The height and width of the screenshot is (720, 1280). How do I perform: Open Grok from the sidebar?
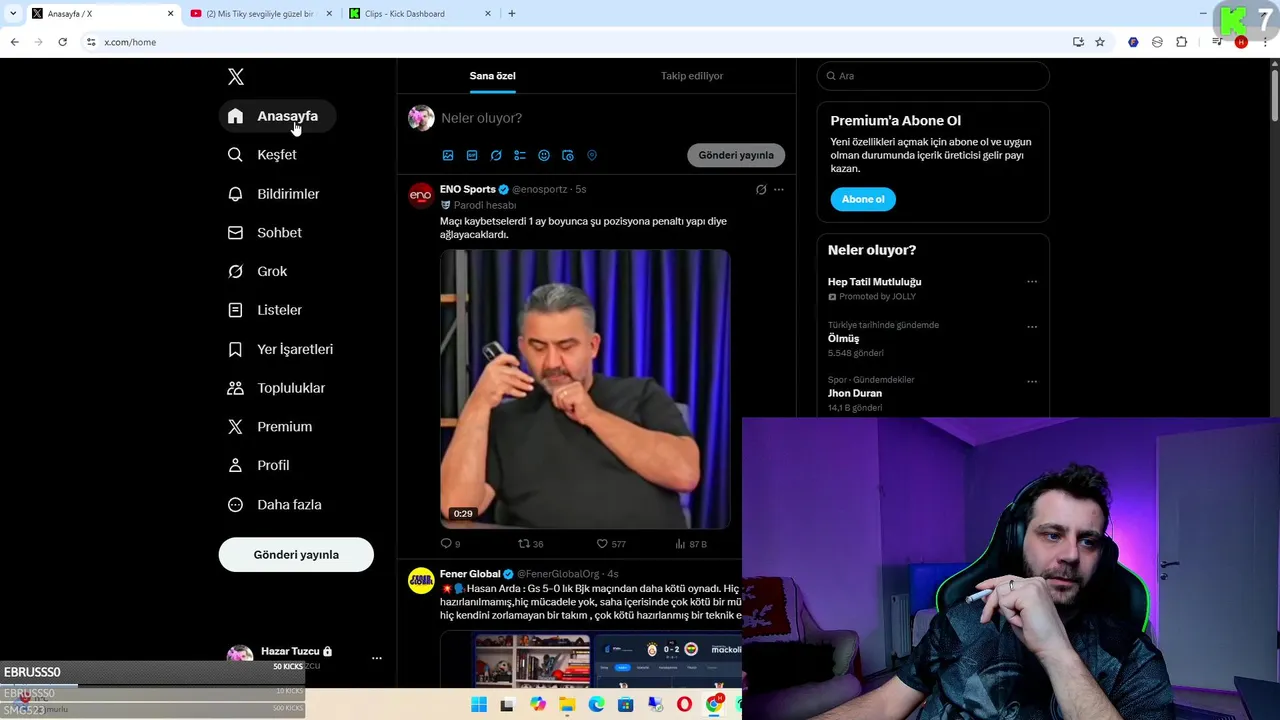(258, 272)
